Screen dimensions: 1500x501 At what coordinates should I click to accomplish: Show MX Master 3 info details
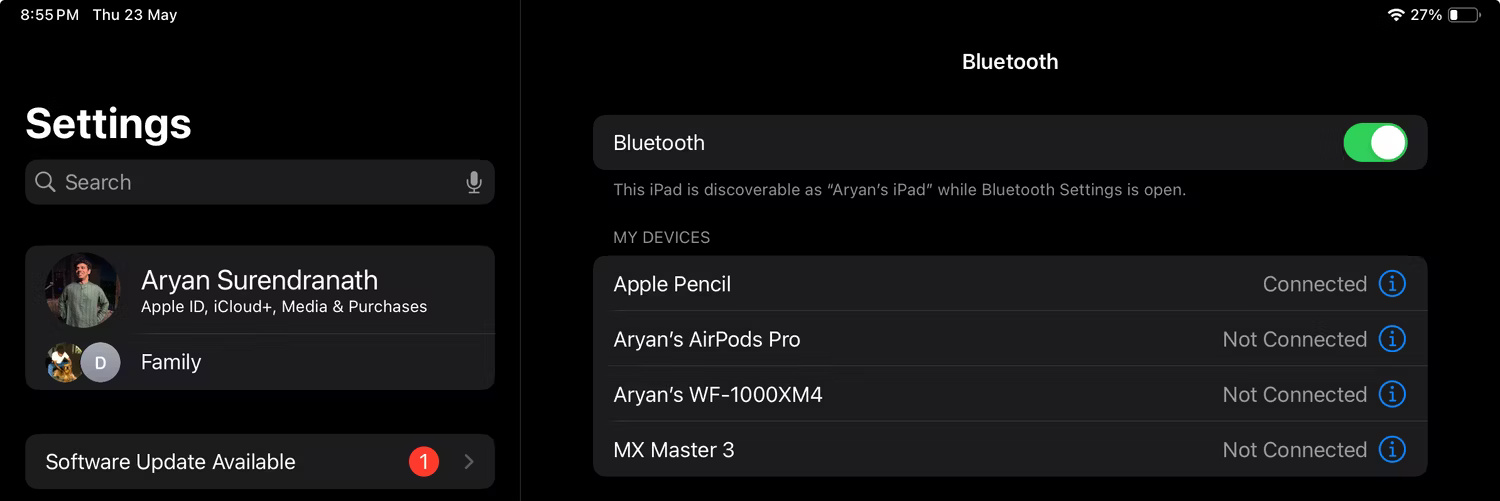pos(1391,450)
